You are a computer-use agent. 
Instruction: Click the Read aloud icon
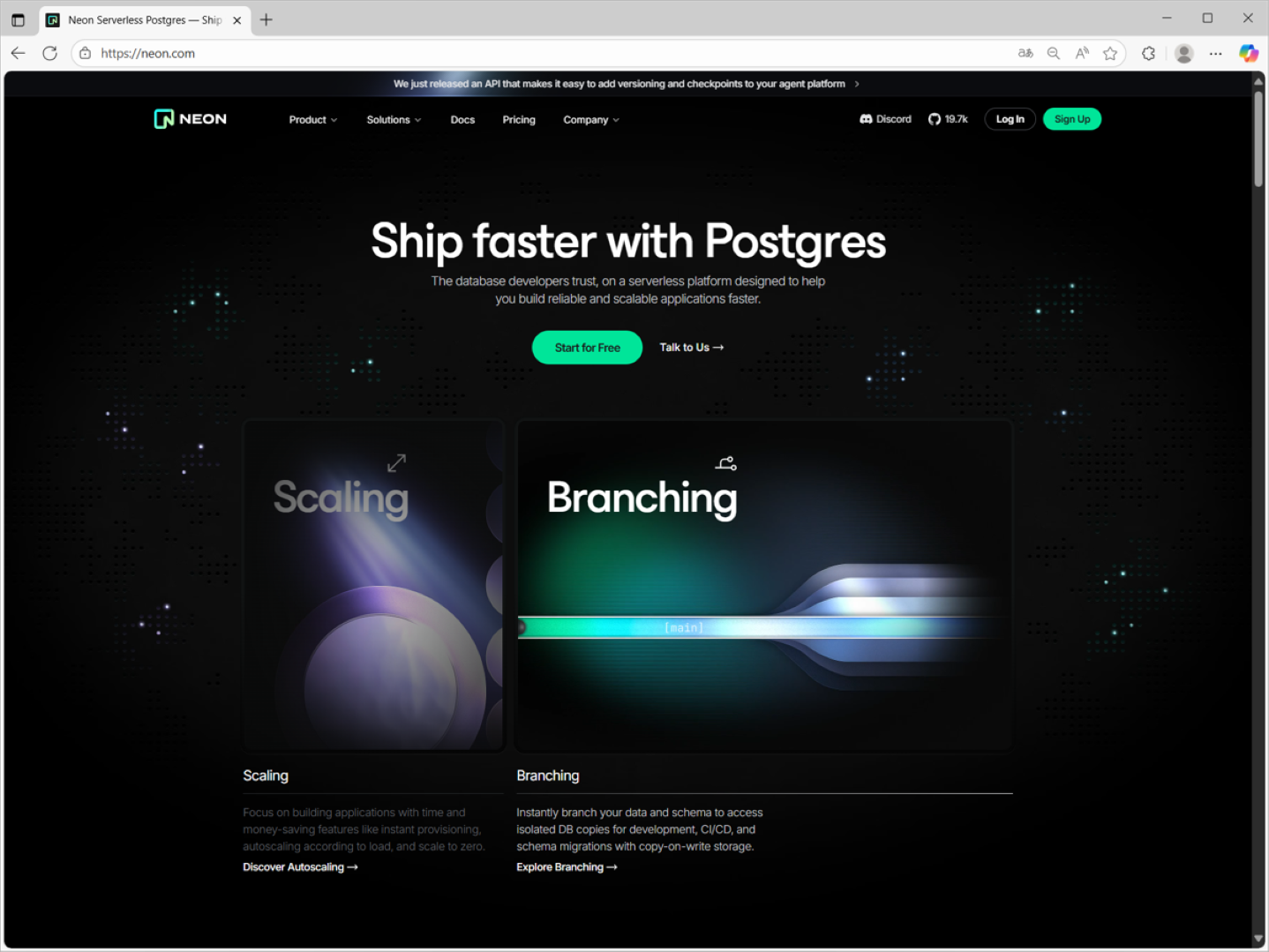pyautogui.click(x=1082, y=53)
